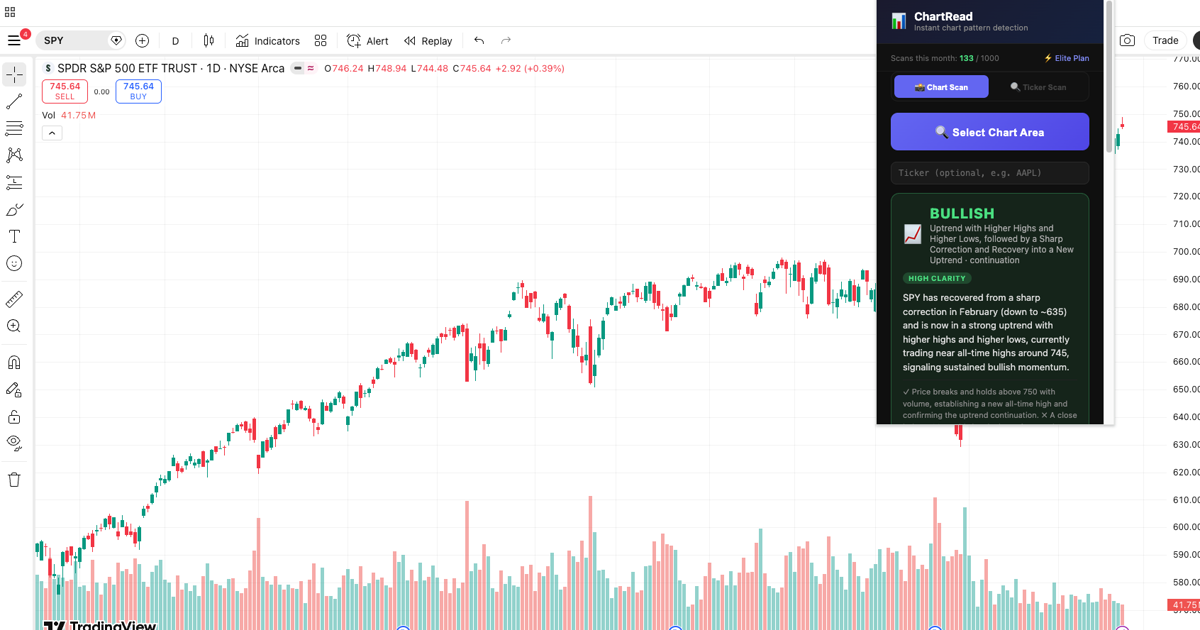Open the D interval selector
Screen dimensions: 1200x630
175,41
